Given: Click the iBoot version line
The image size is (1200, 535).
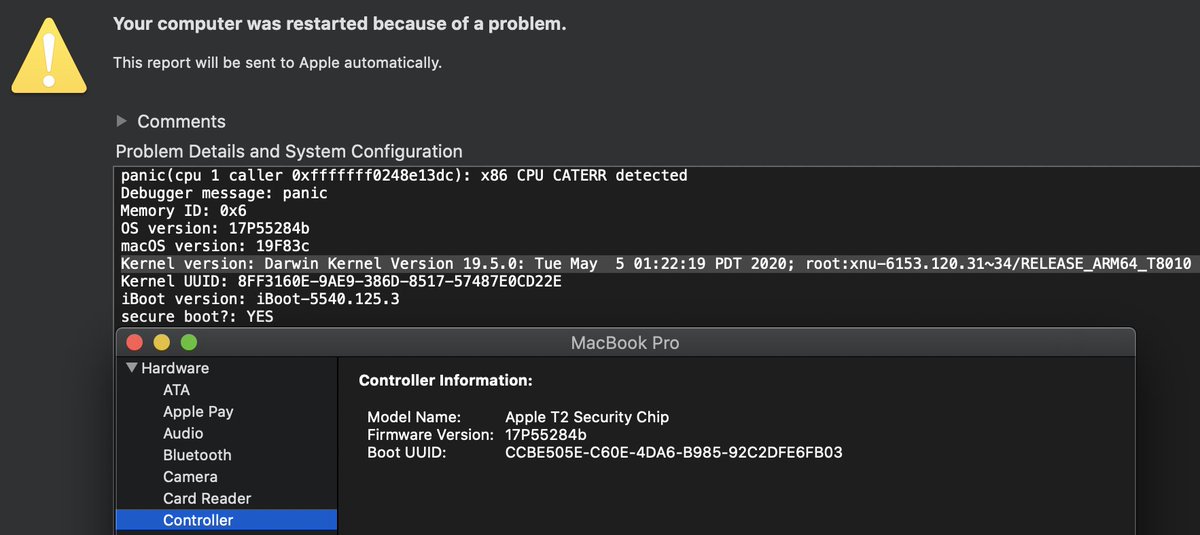Looking at the screenshot, I should pyautogui.click(x=260, y=299).
